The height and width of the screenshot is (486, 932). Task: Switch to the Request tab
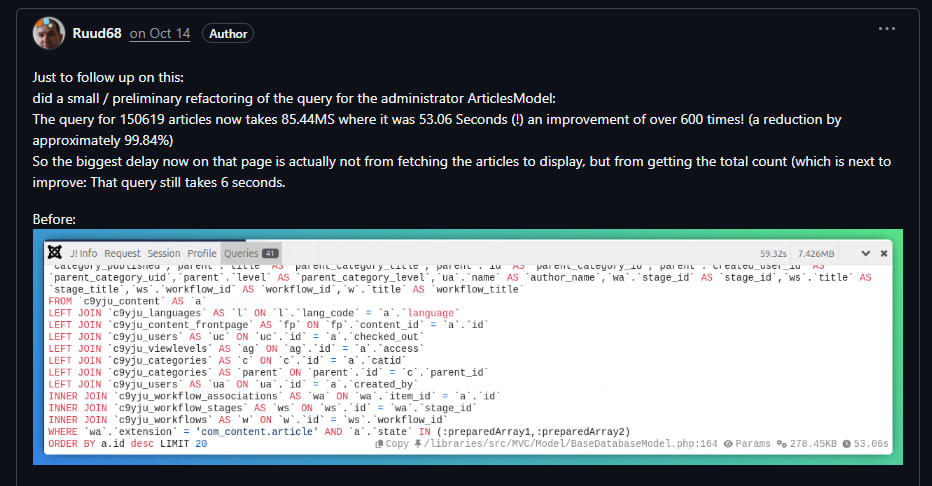pyautogui.click(x=122, y=253)
